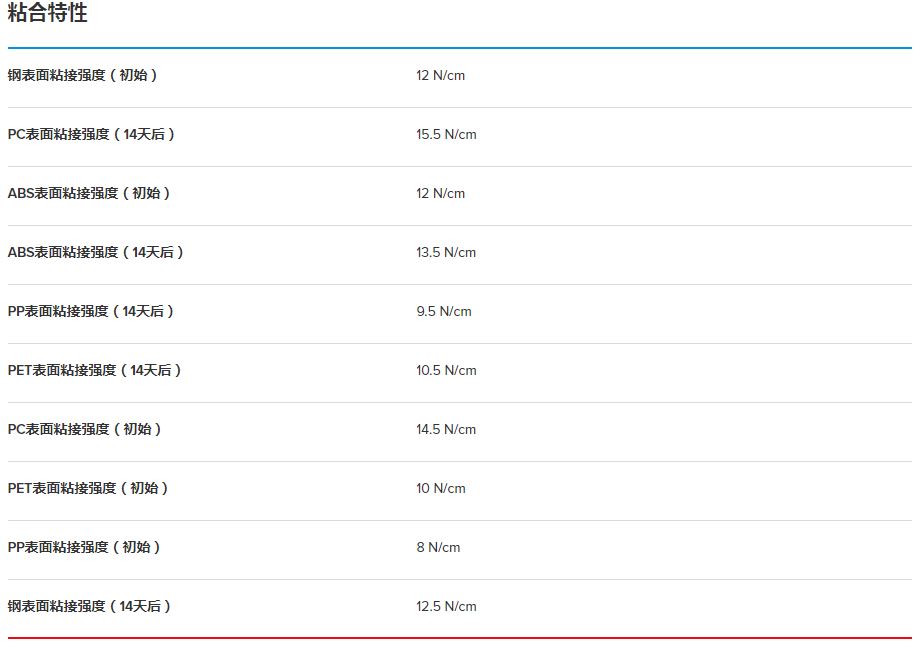Select the 10.5 N/cm value
This screenshot has height=645, width=916.
pyautogui.click(x=446, y=371)
